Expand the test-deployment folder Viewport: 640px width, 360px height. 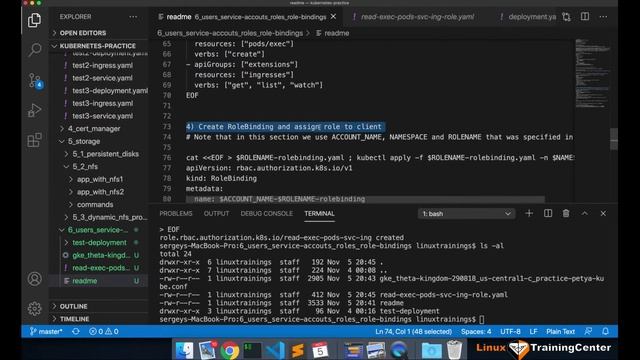coord(99,242)
